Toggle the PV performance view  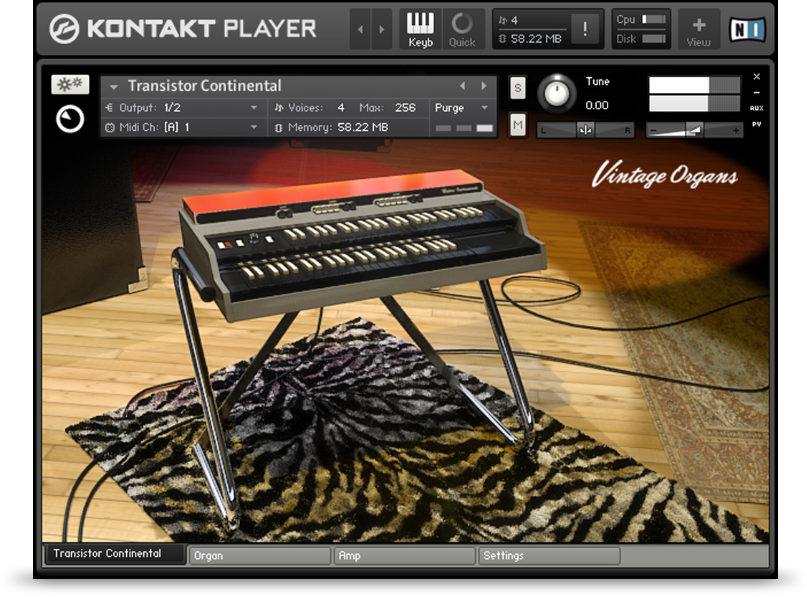[757, 124]
